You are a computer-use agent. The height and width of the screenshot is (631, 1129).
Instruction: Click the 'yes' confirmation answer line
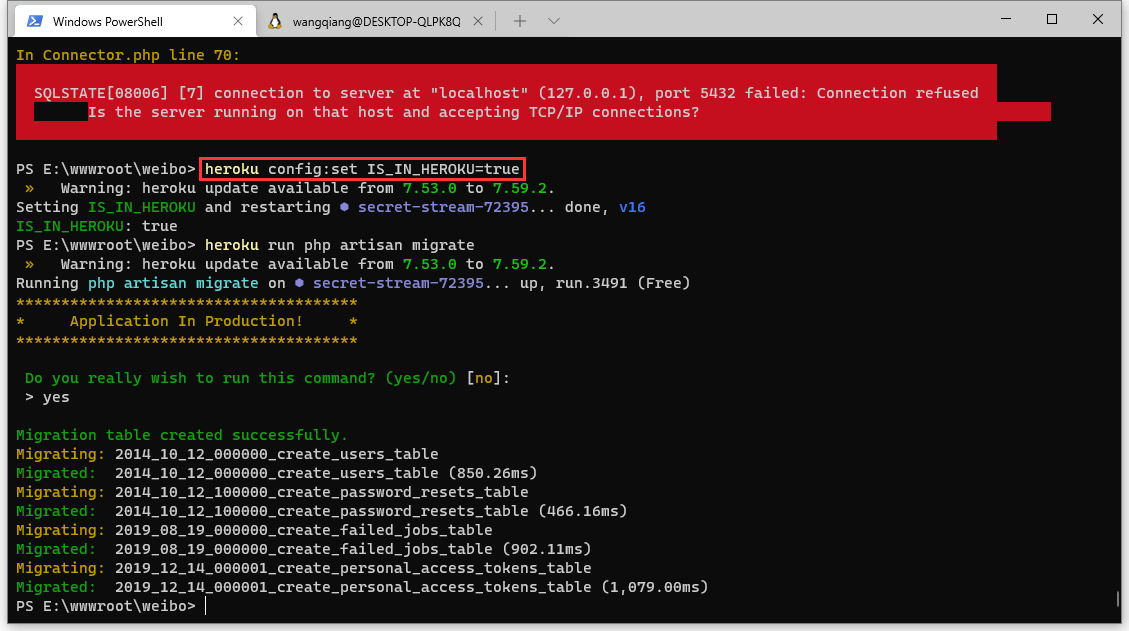point(55,397)
